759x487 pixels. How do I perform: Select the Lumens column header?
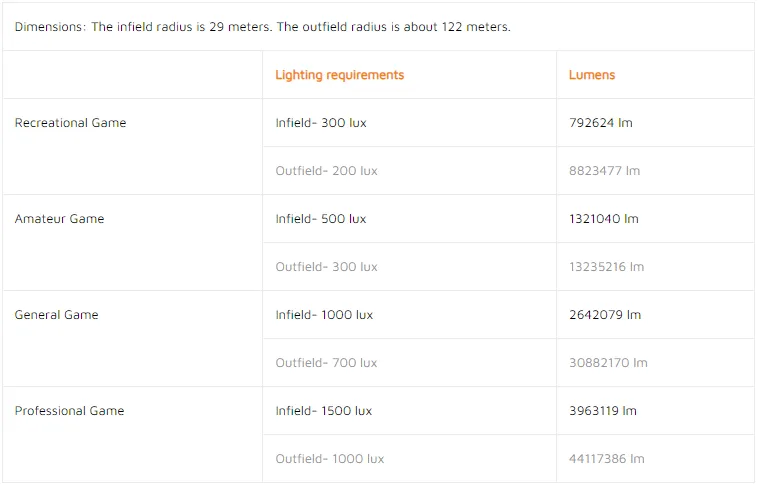coord(592,75)
